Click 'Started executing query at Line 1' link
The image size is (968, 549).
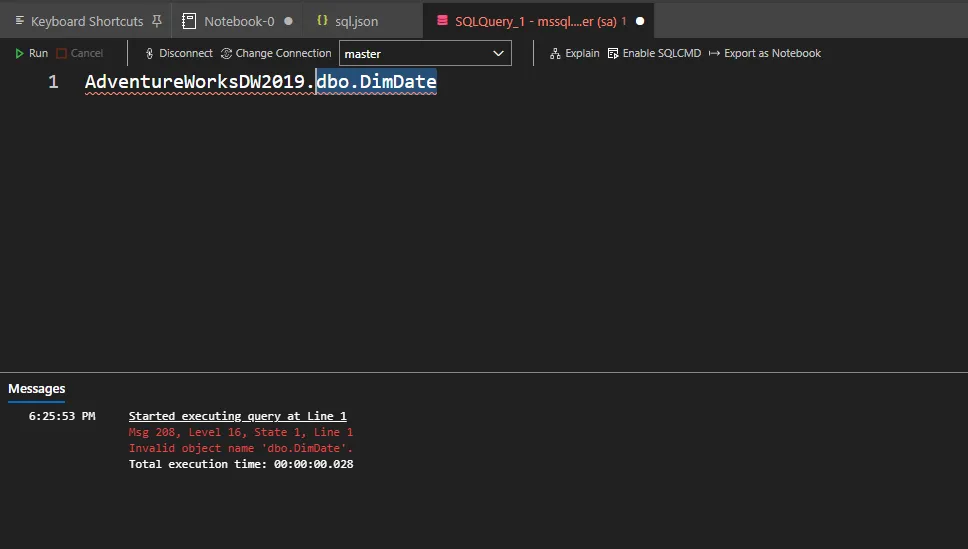pyautogui.click(x=238, y=416)
